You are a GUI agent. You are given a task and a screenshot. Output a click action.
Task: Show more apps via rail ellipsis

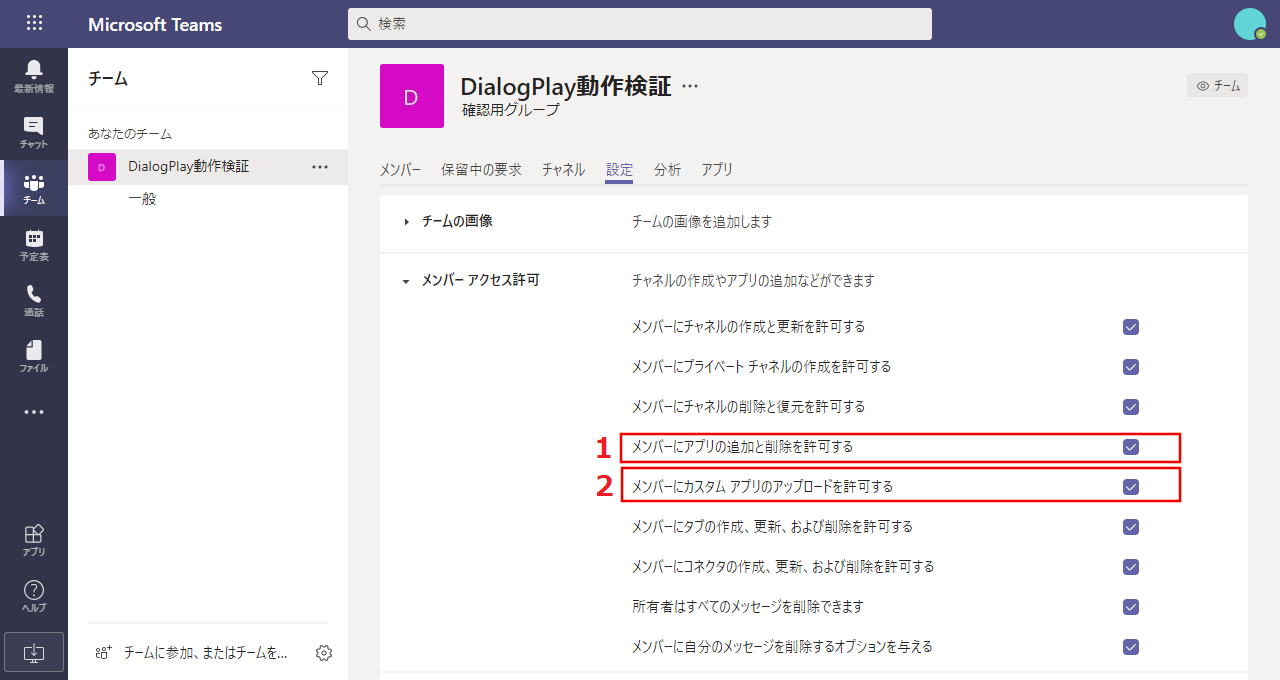pos(34,411)
